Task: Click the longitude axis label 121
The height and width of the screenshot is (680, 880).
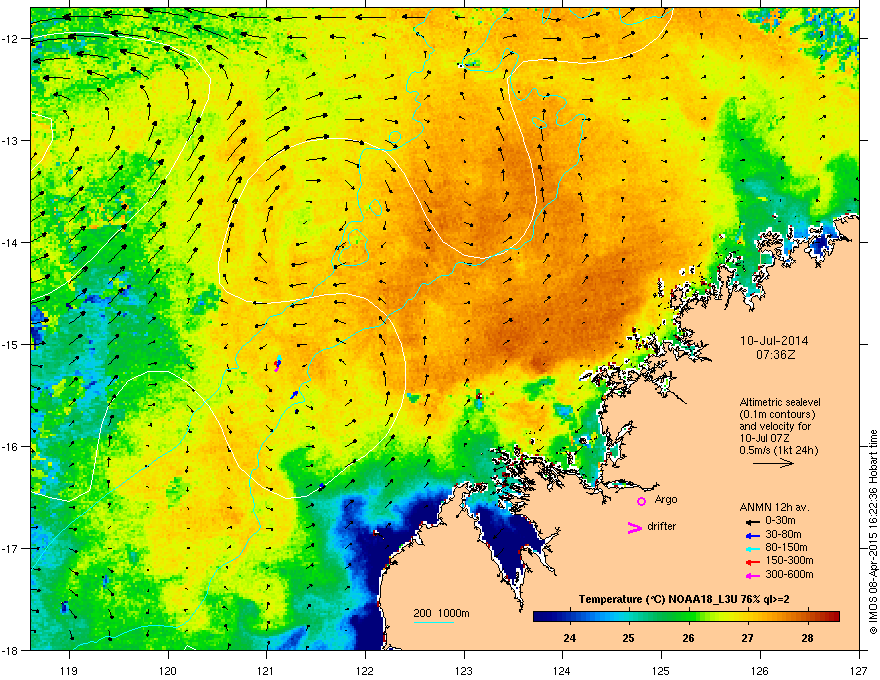Action: click(266, 670)
